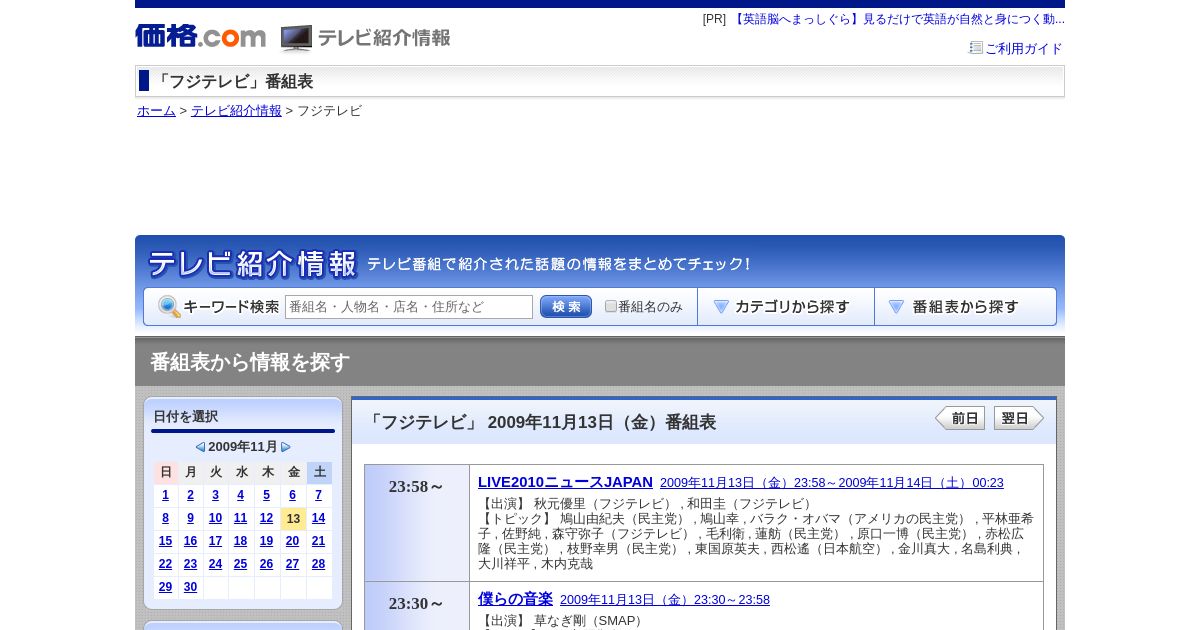Select November 2 in calendar
Screen dimensions: 1200x630
191,495
